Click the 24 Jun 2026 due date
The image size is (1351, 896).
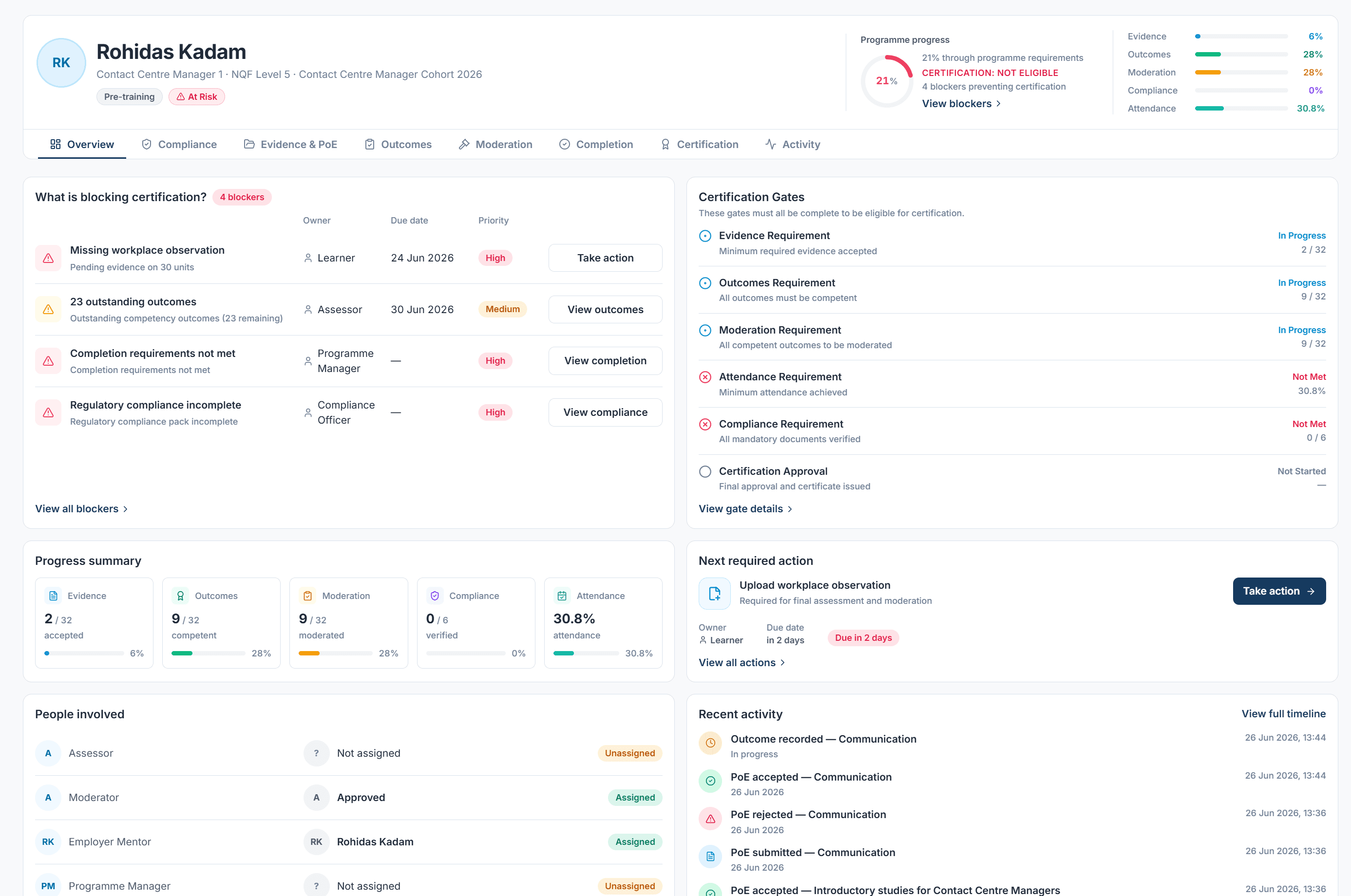point(422,258)
